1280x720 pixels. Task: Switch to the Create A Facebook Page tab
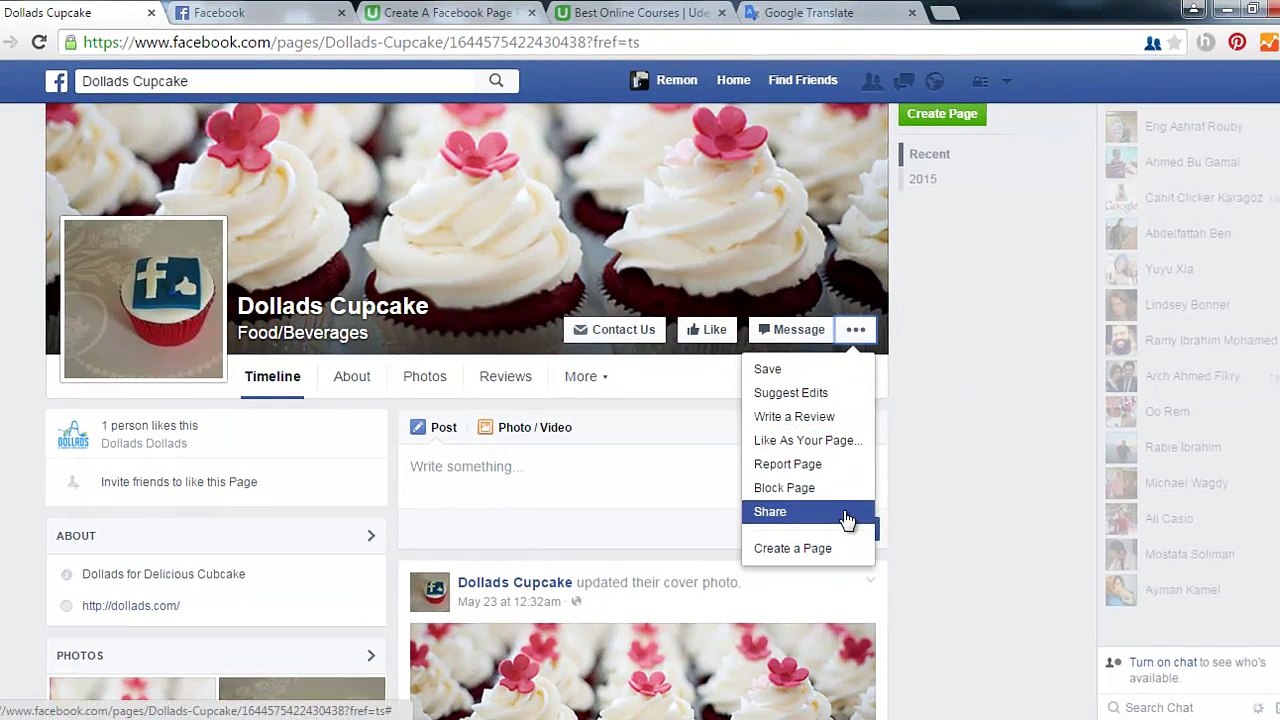[450, 13]
